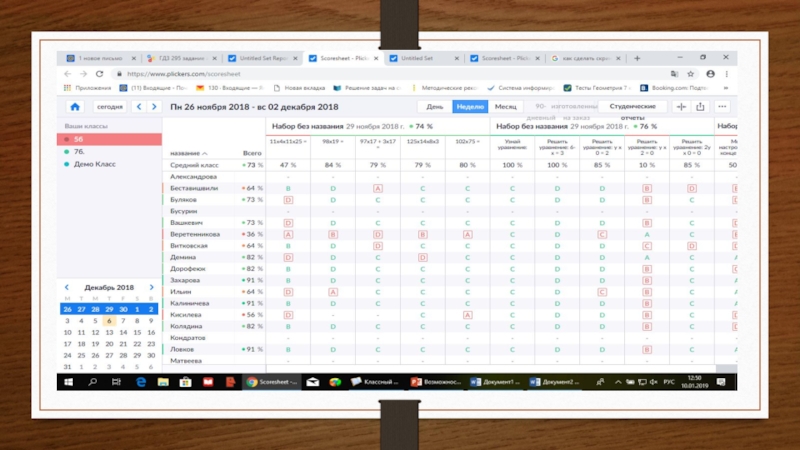Advance to next week with right arrow
The image size is (800, 450).
[155, 107]
